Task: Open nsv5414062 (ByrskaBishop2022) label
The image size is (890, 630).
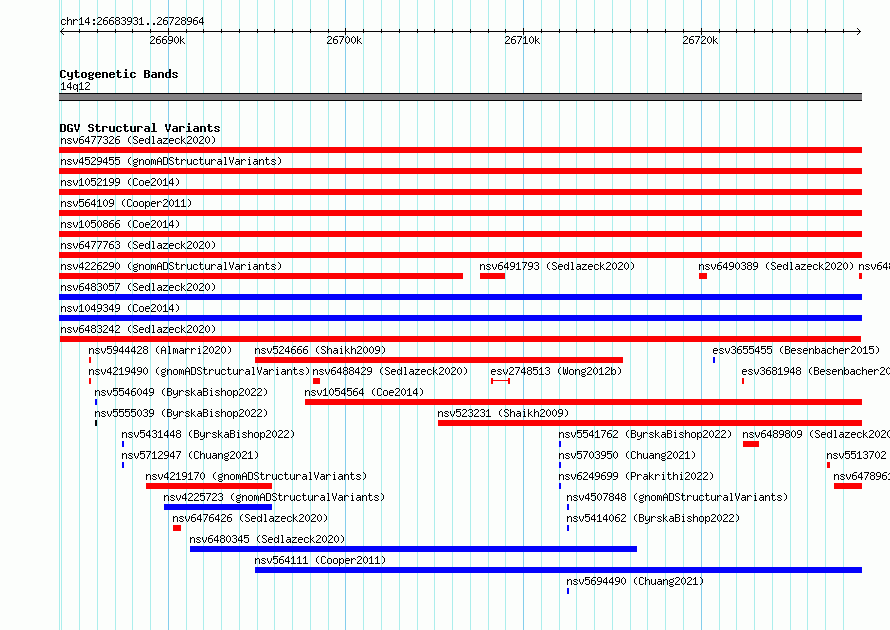Action: 653,518
